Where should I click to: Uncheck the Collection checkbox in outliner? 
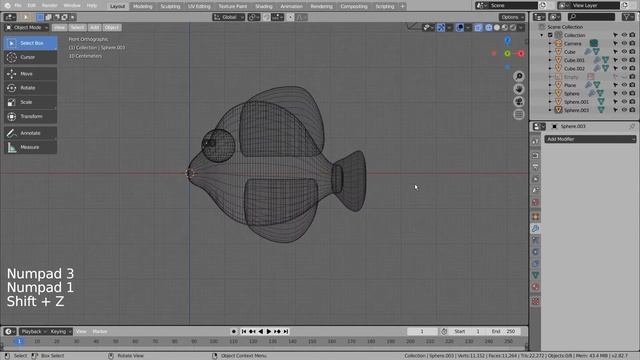[550, 35]
